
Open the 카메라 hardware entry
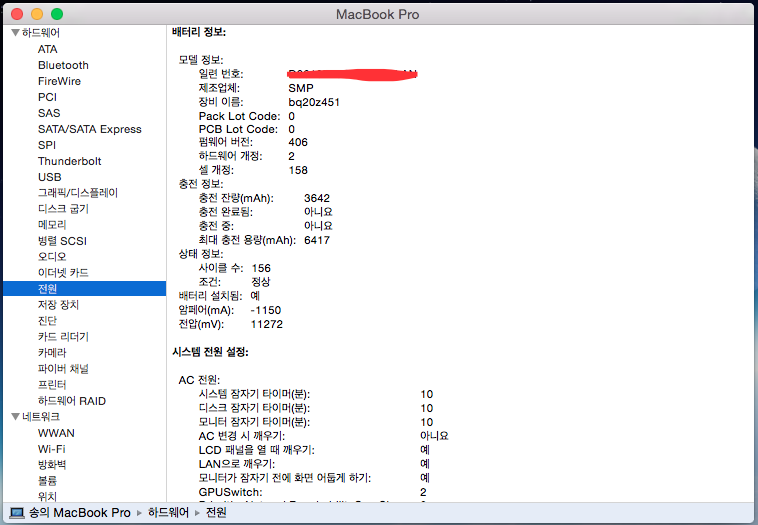coord(52,353)
